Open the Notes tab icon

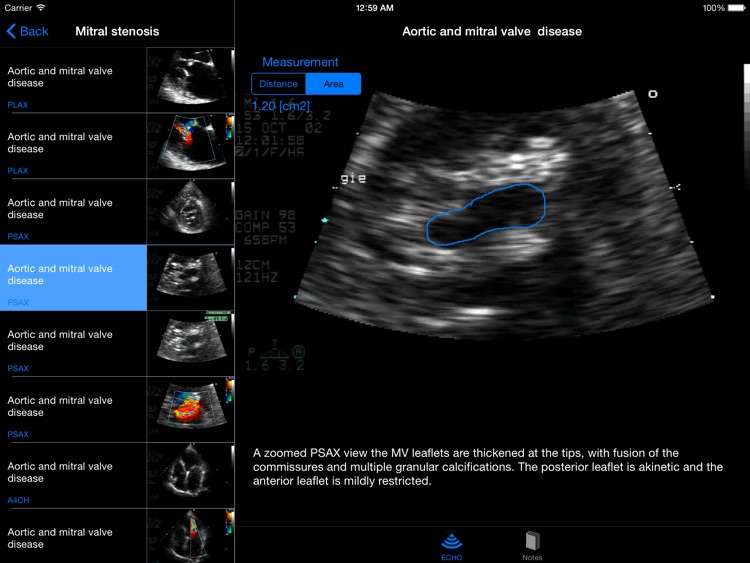[532, 546]
